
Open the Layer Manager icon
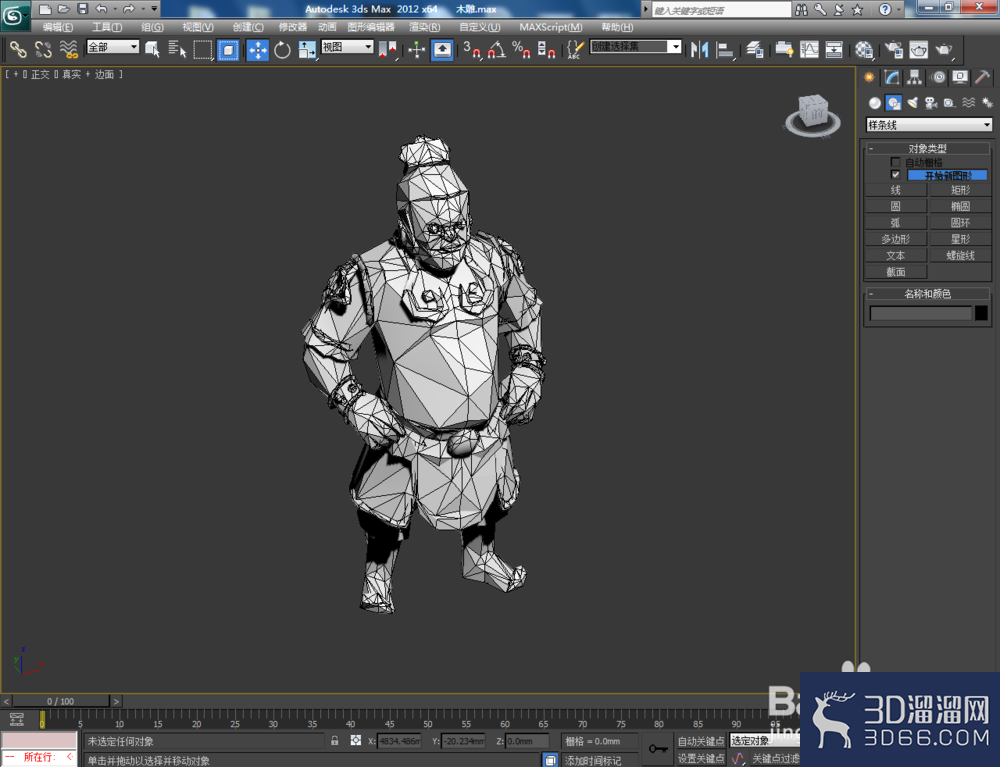[x=755, y=50]
